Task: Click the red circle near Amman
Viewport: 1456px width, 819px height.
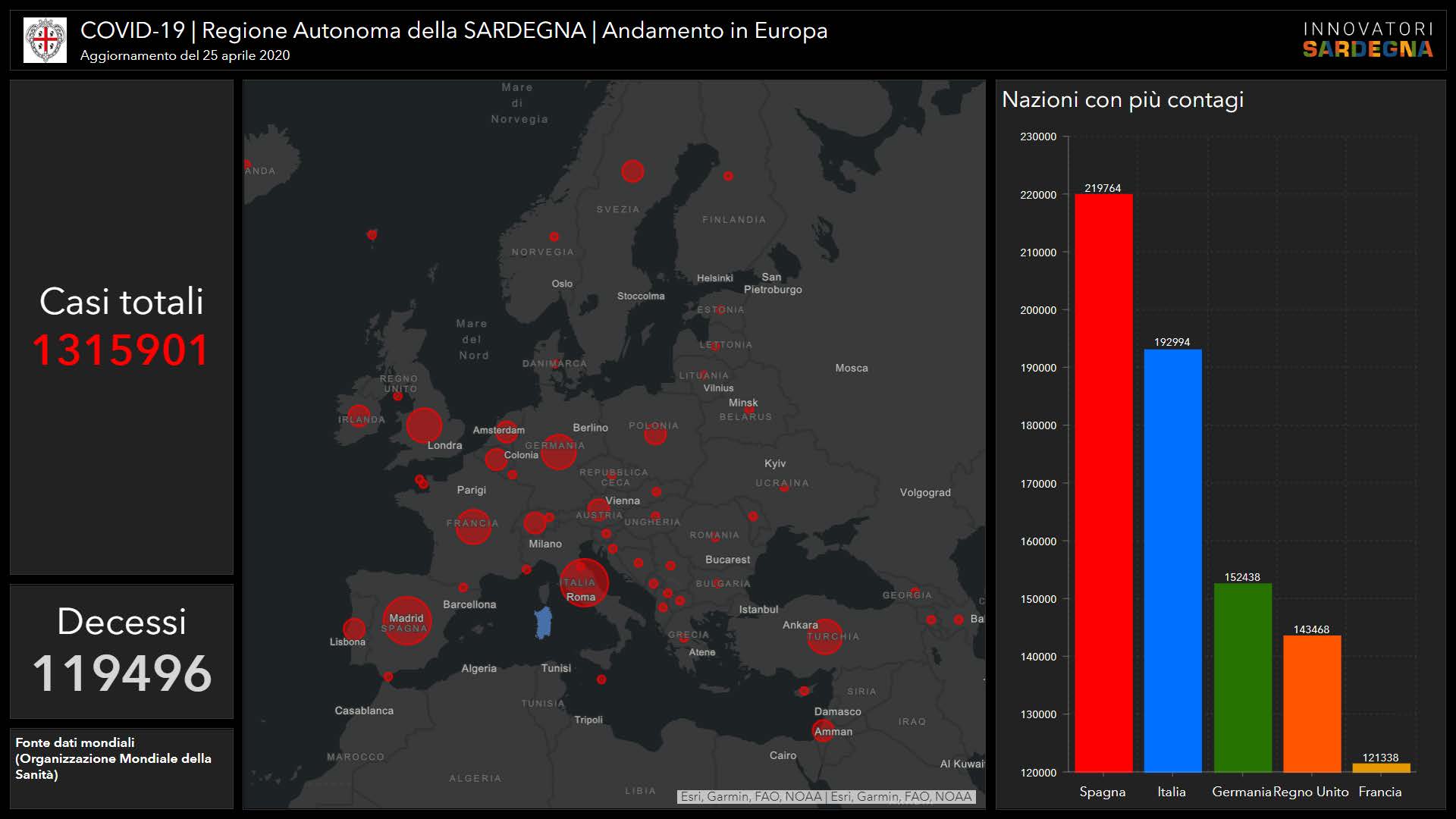Action: [x=822, y=730]
